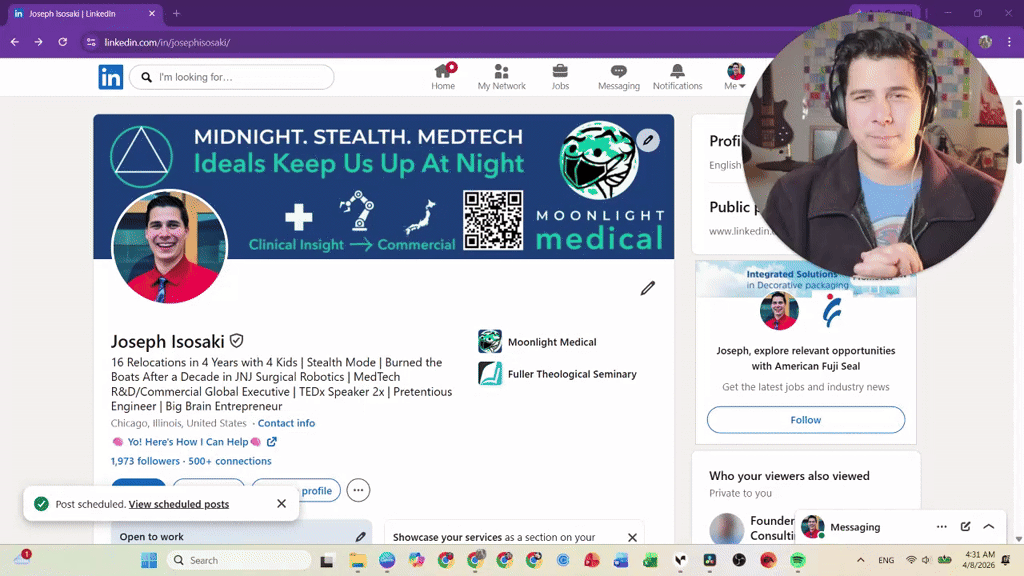Show hidden system tray icons
This screenshot has height=576, width=1024.
point(861,560)
